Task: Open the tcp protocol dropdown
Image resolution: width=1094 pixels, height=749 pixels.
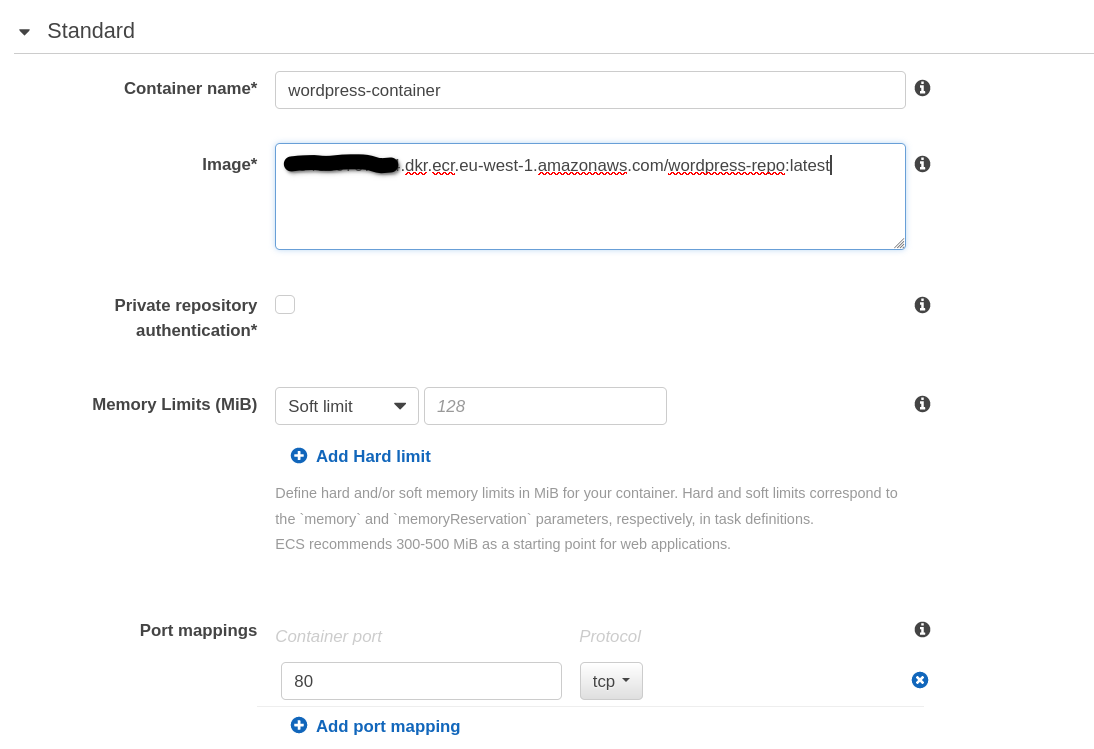Action: (611, 681)
